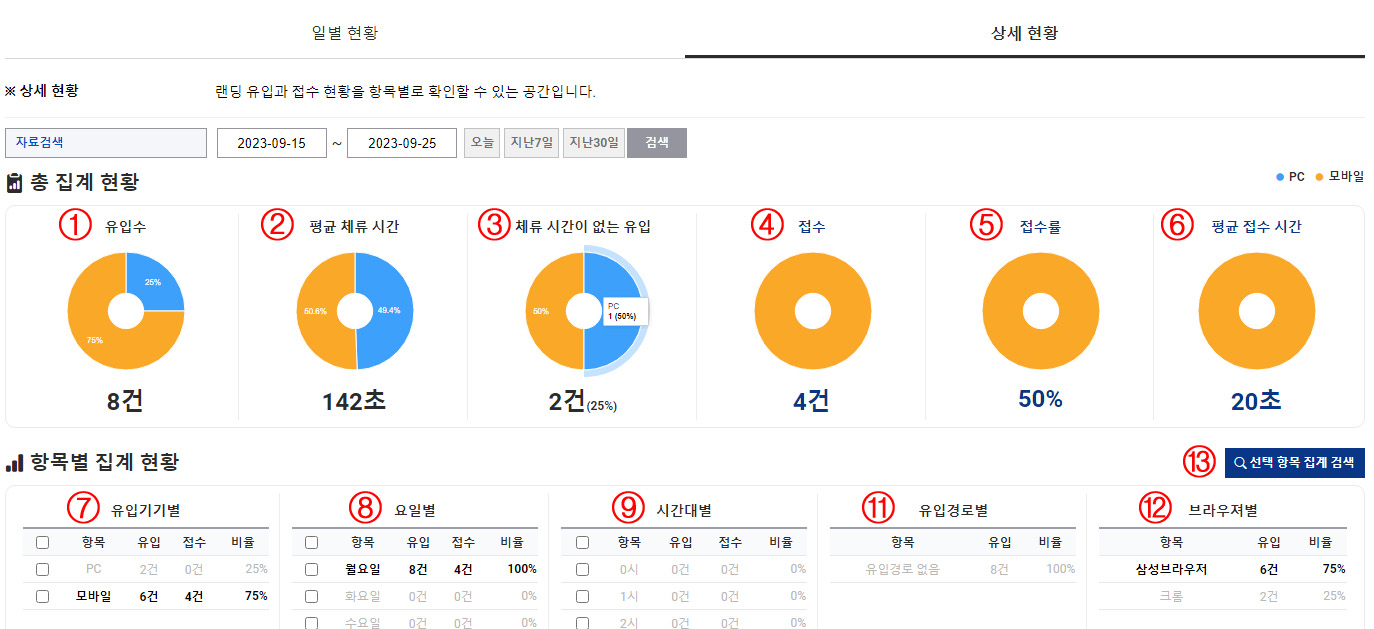Image resolution: width=1374 pixels, height=629 pixels.
Task: Click the clipboard icon beside 총 집계 현황
Action: pos(14,183)
